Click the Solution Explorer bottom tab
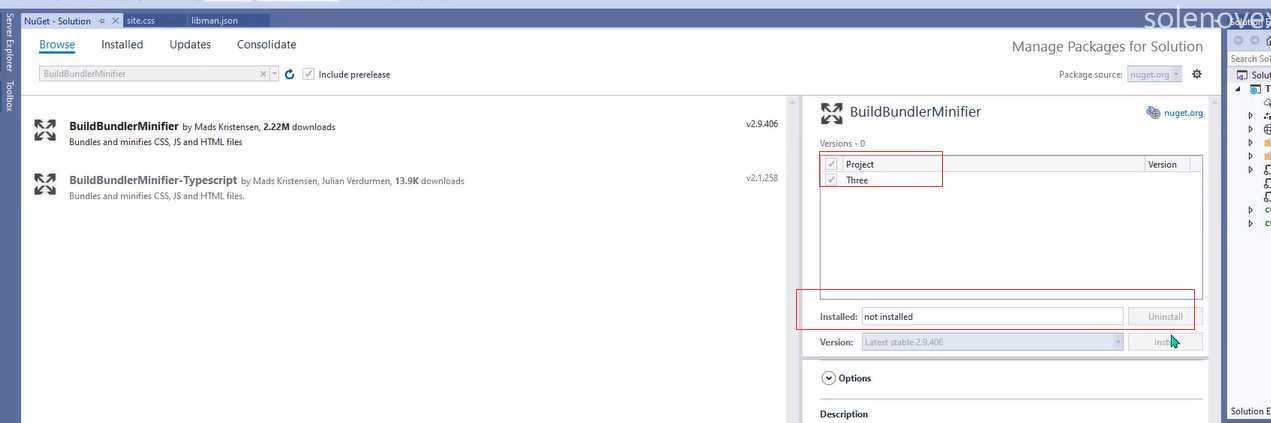The width and height of the screenshot is (1271, 423). [1249, 411]
